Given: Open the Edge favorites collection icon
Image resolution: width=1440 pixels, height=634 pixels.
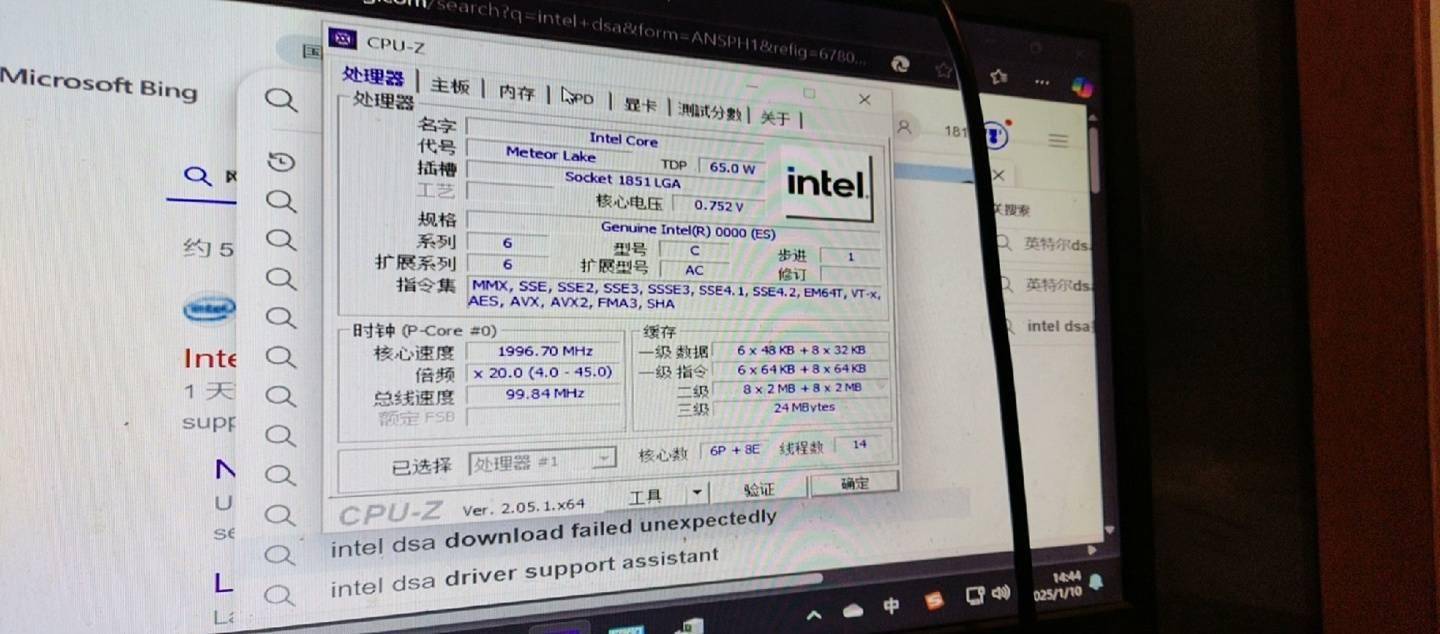Looking at the screenshot, I should [997, 76].
